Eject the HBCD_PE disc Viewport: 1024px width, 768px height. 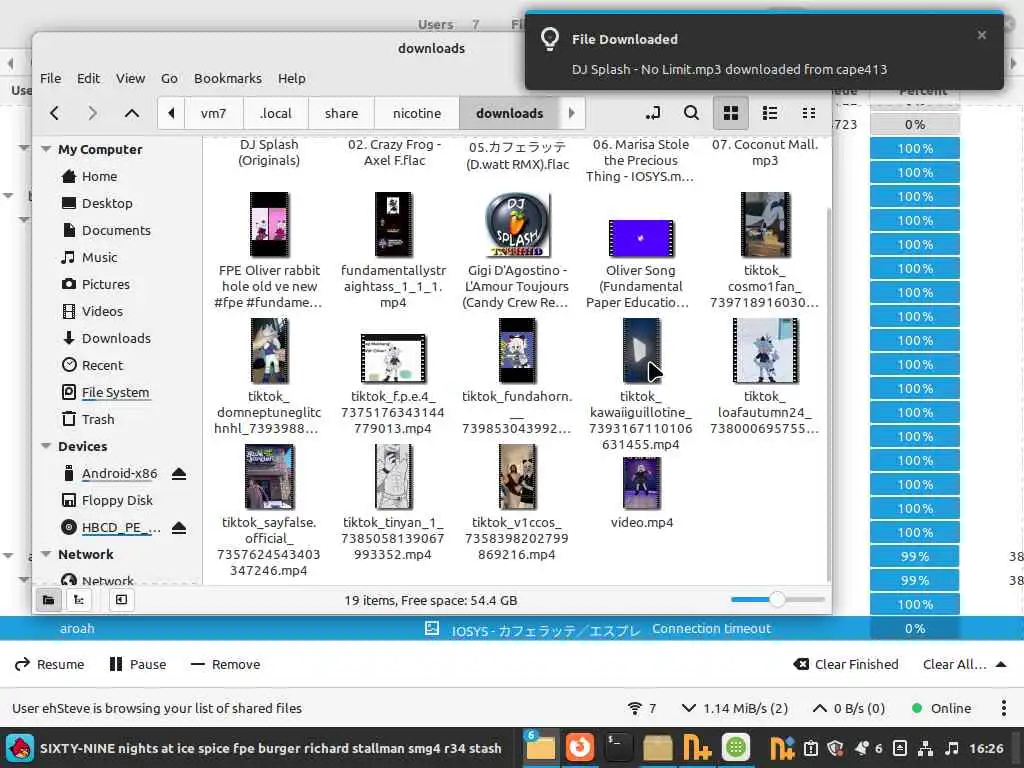click(179, 528)
